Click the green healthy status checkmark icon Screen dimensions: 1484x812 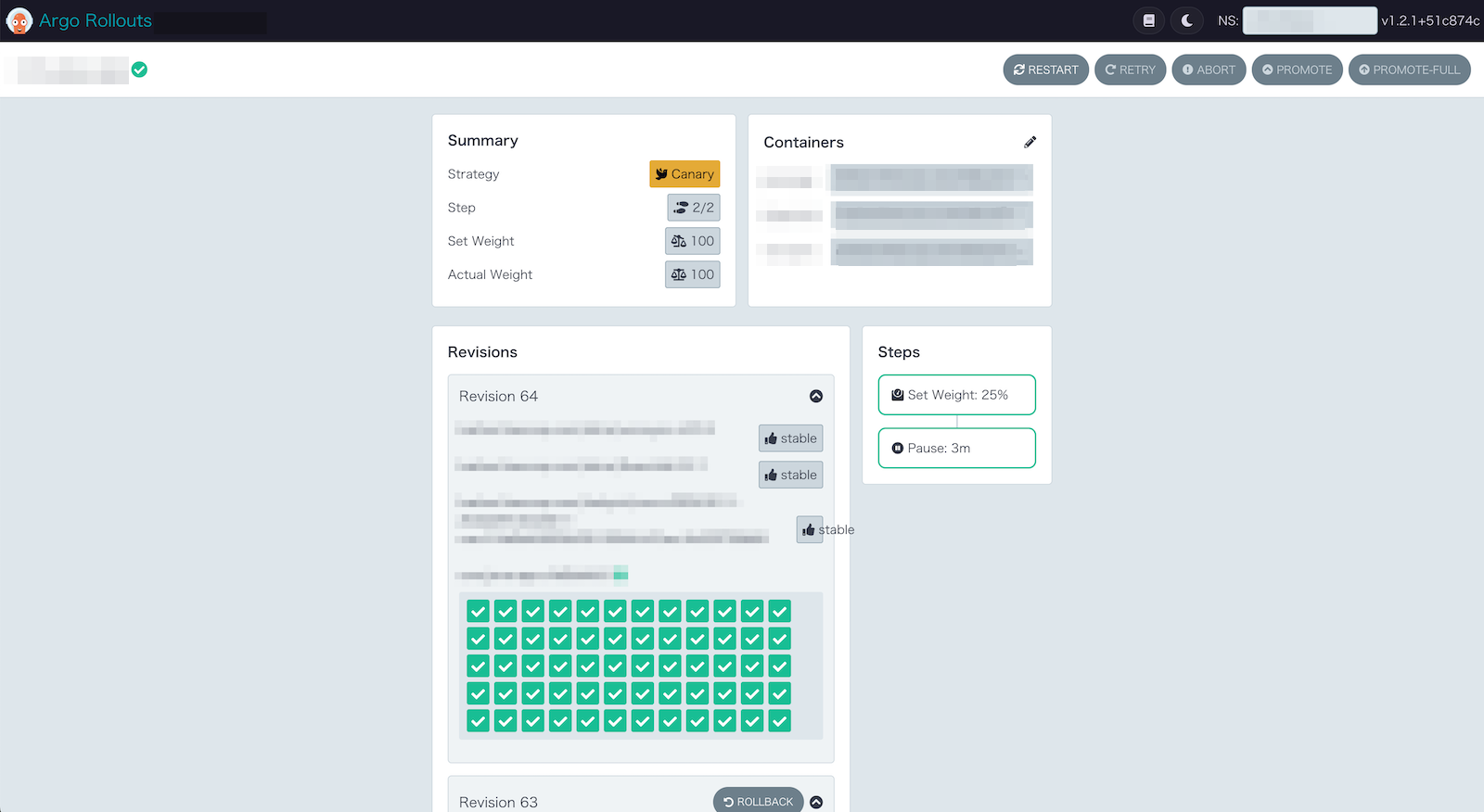tap(139, 70)
